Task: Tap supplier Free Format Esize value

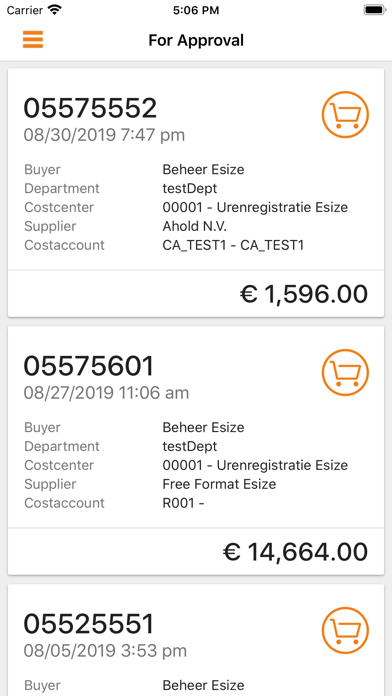Action: click(x=219, y=484)
